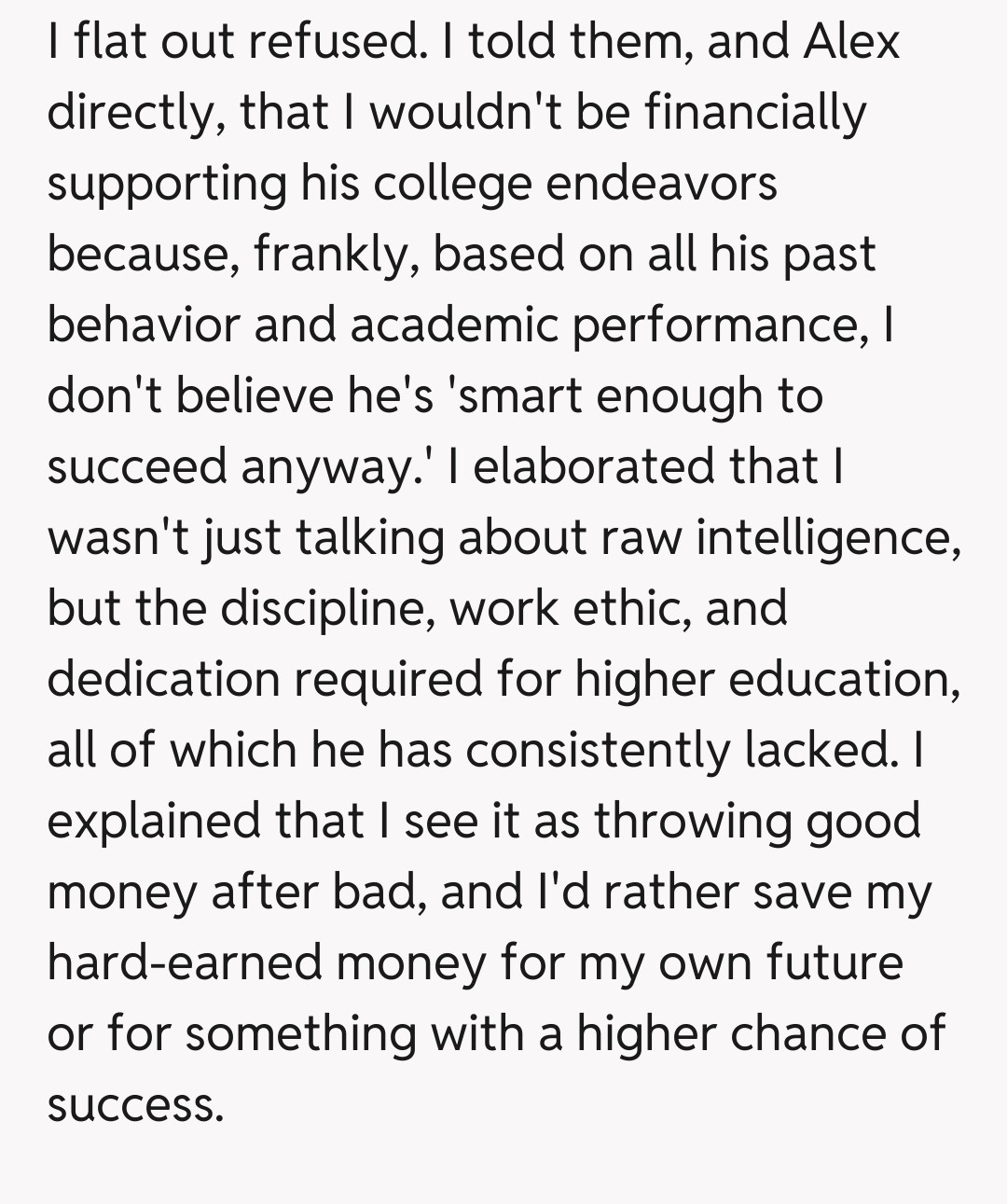The height and width of the screenshot is (1204, 1007).
Task: Click the word 'dedication'
Action: click(x=163, y=679)
